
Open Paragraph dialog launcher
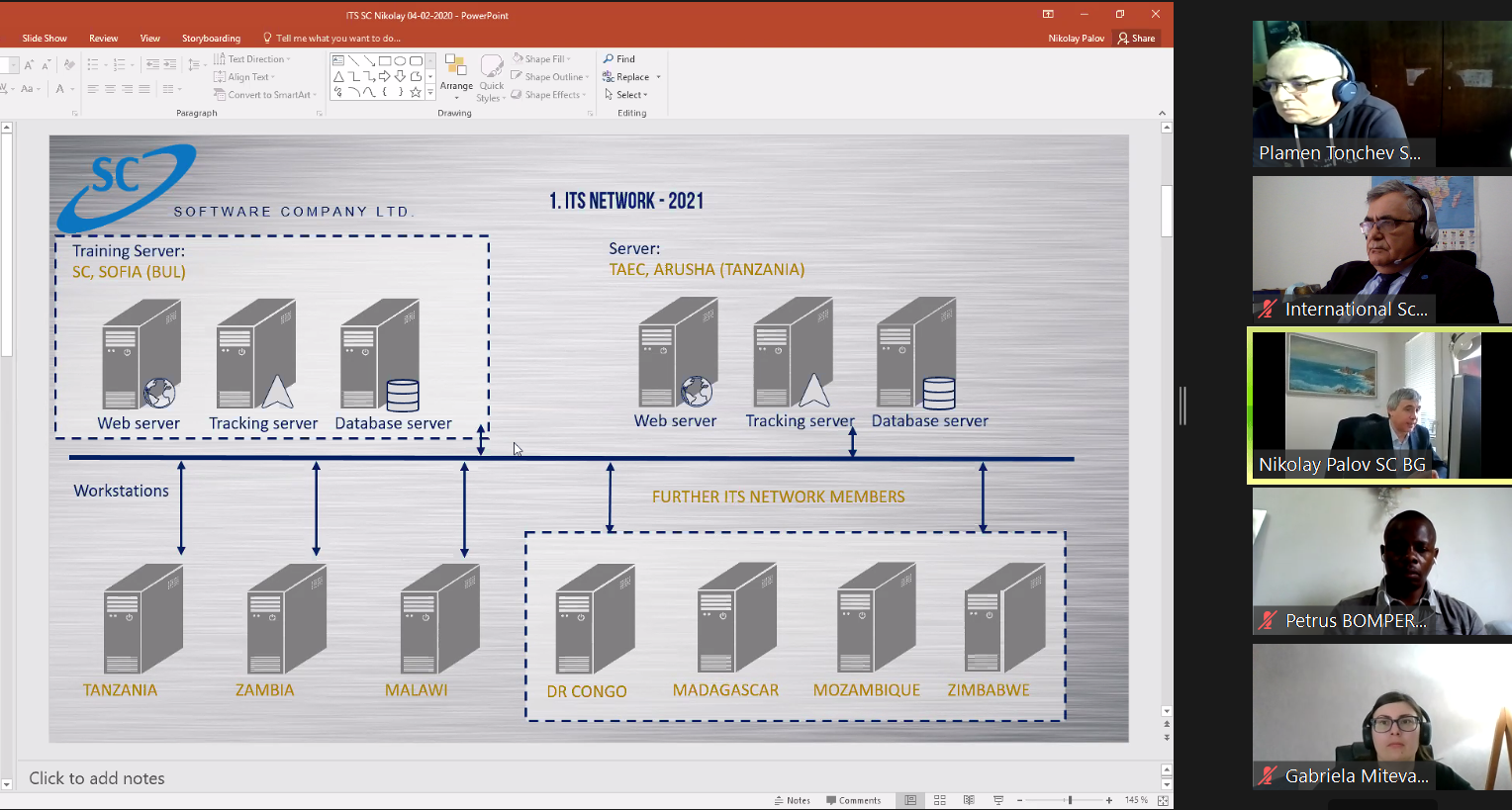point(319,114)
